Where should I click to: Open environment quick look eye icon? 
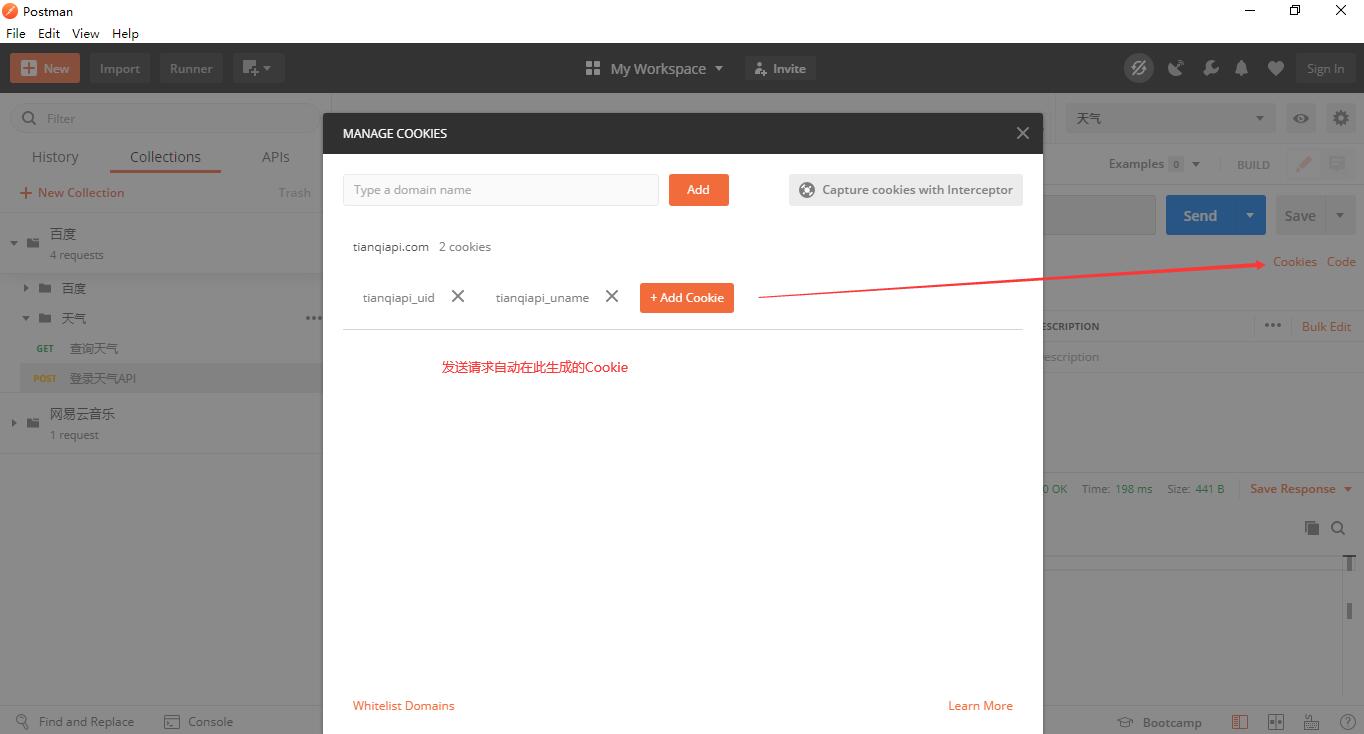click(1301, 118)
